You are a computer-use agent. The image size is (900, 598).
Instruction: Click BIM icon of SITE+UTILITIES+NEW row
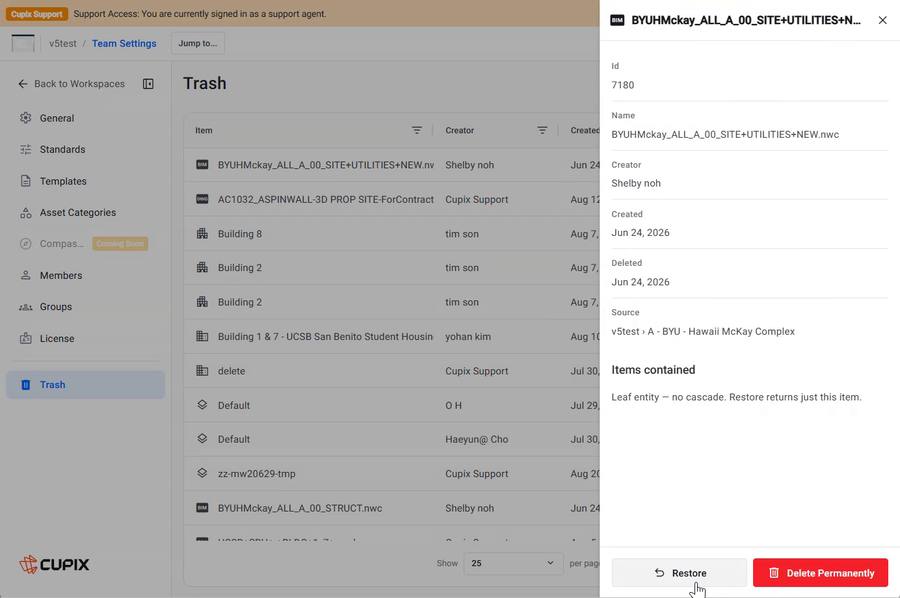(x=202, y=165)
